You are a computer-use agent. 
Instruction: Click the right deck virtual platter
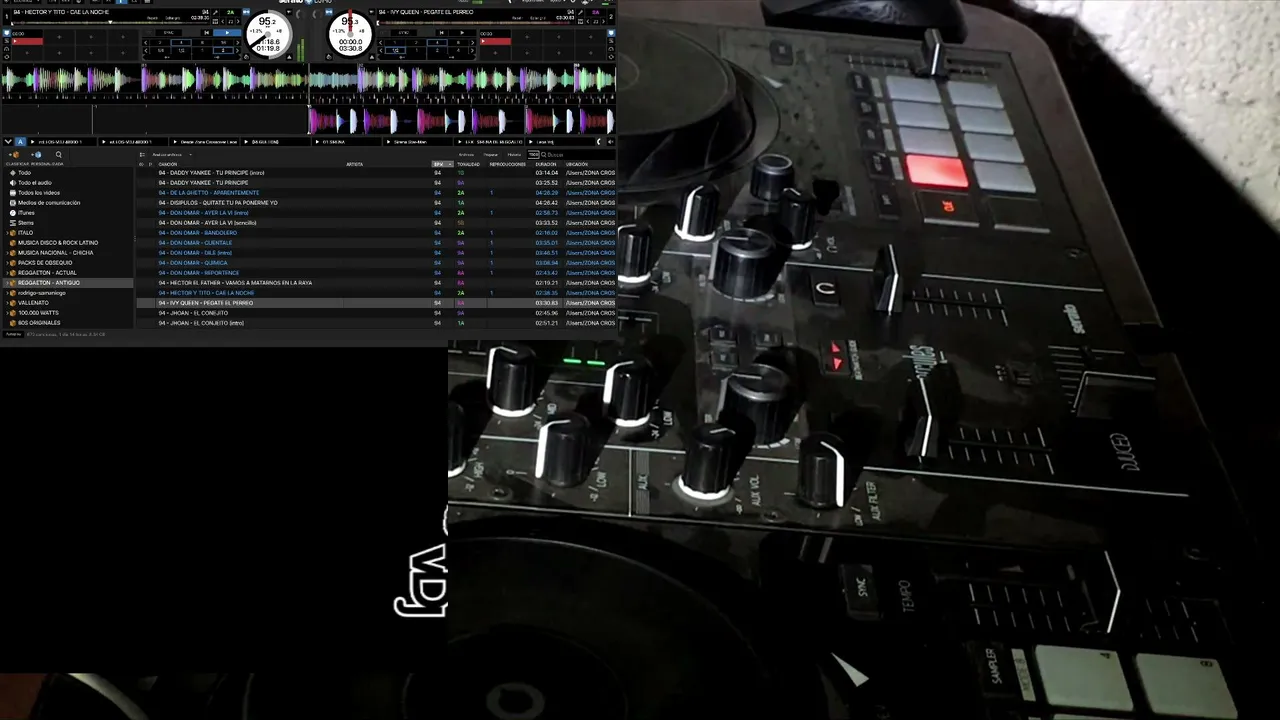(x=350, y=36)
